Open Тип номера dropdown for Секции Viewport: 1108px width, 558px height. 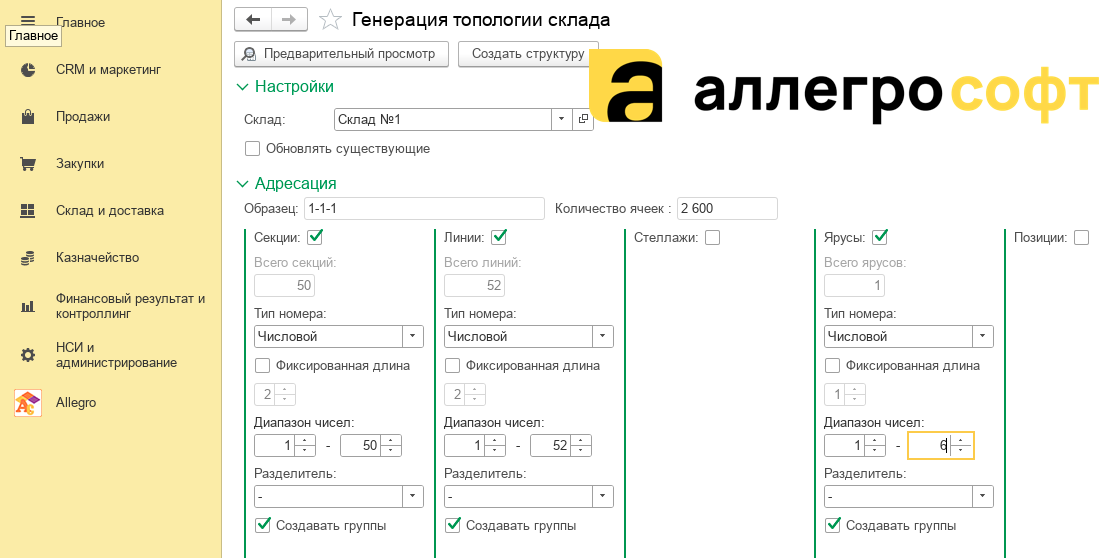pyautogui.click(x=413, y=337)
